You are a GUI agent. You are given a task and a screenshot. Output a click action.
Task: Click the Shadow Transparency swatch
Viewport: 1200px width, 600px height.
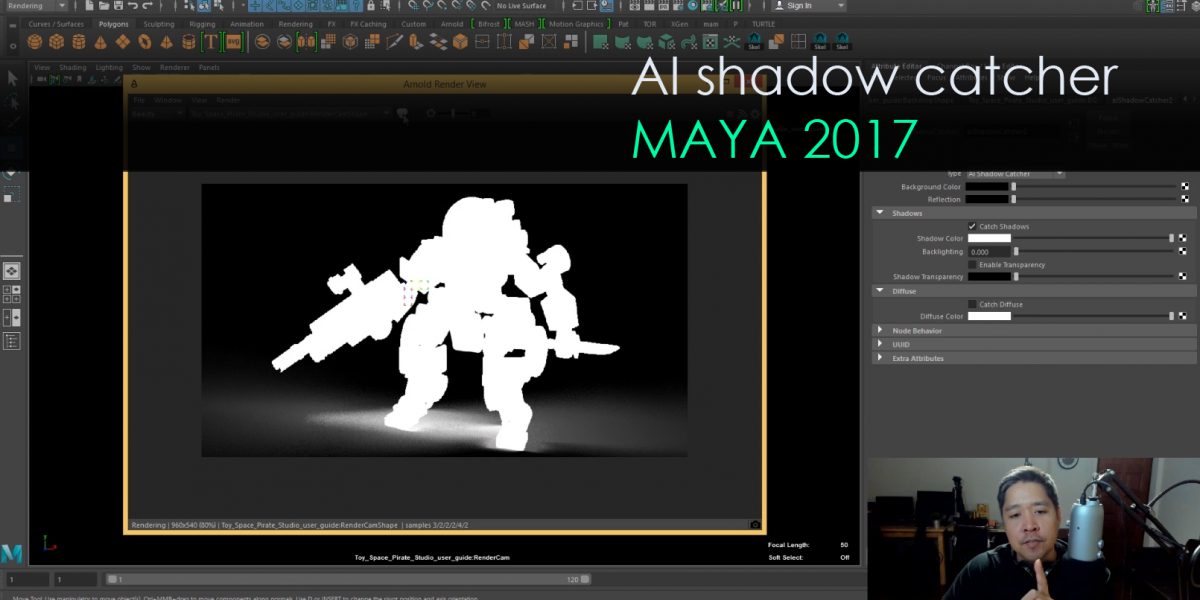coord(988,277)
